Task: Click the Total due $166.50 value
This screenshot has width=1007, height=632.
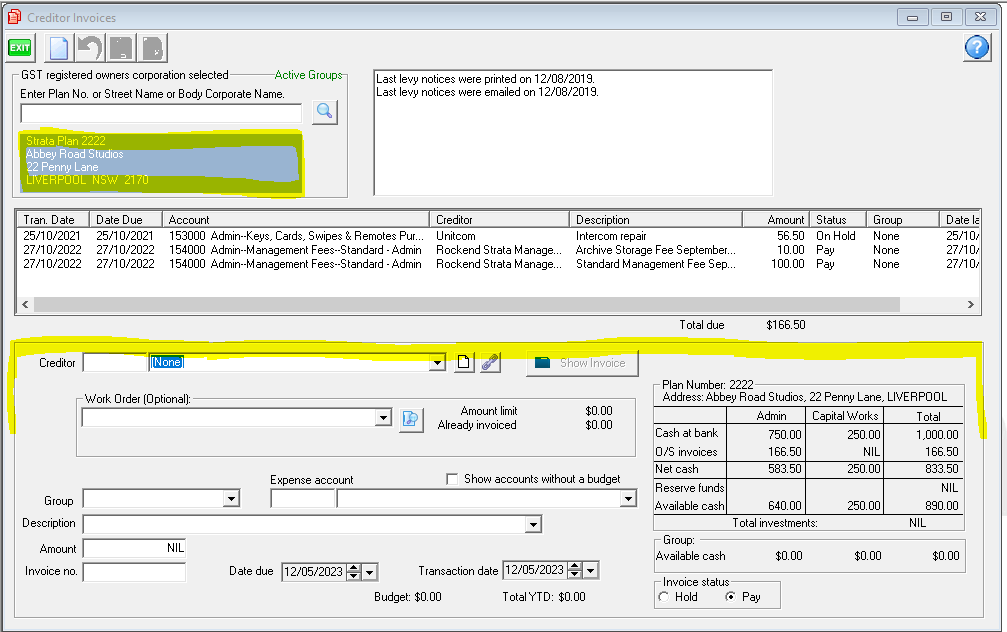Action: (785, 325)
